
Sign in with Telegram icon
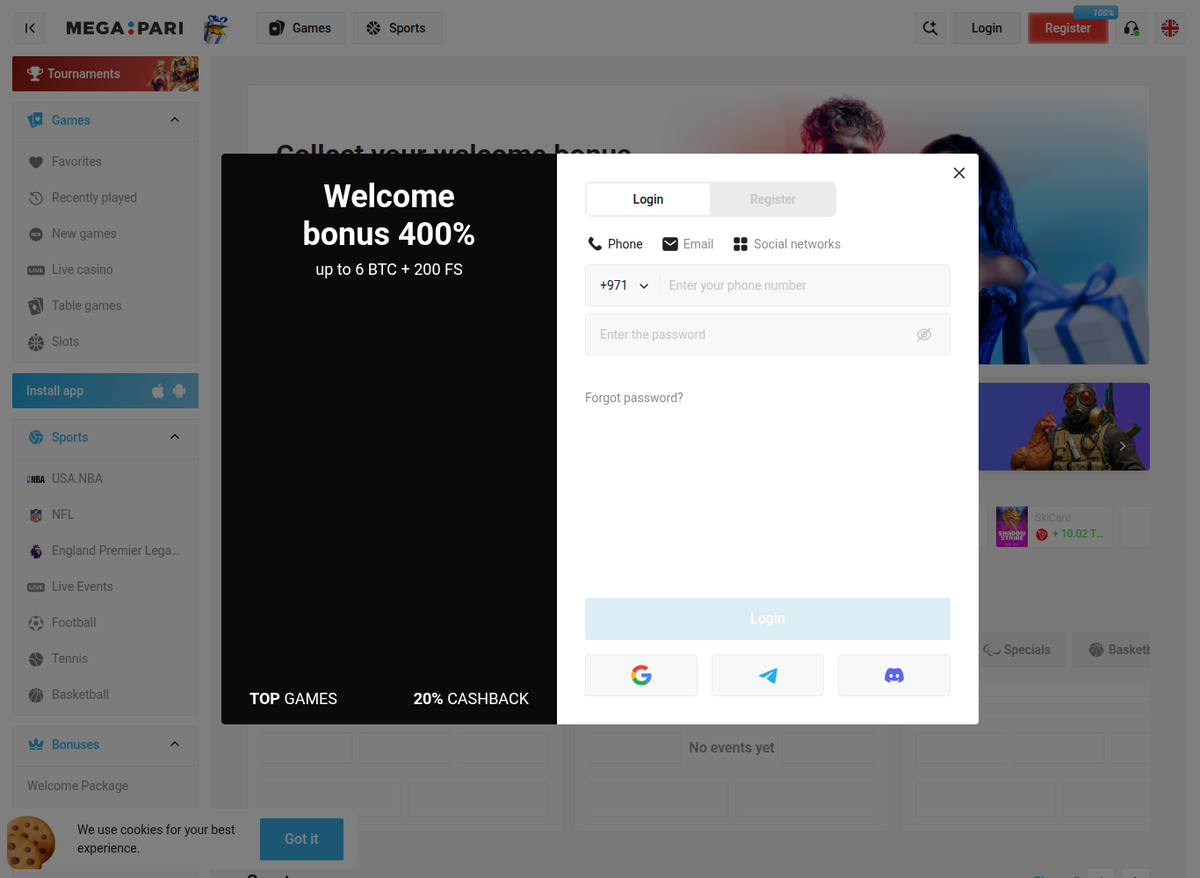pos(768,675)
